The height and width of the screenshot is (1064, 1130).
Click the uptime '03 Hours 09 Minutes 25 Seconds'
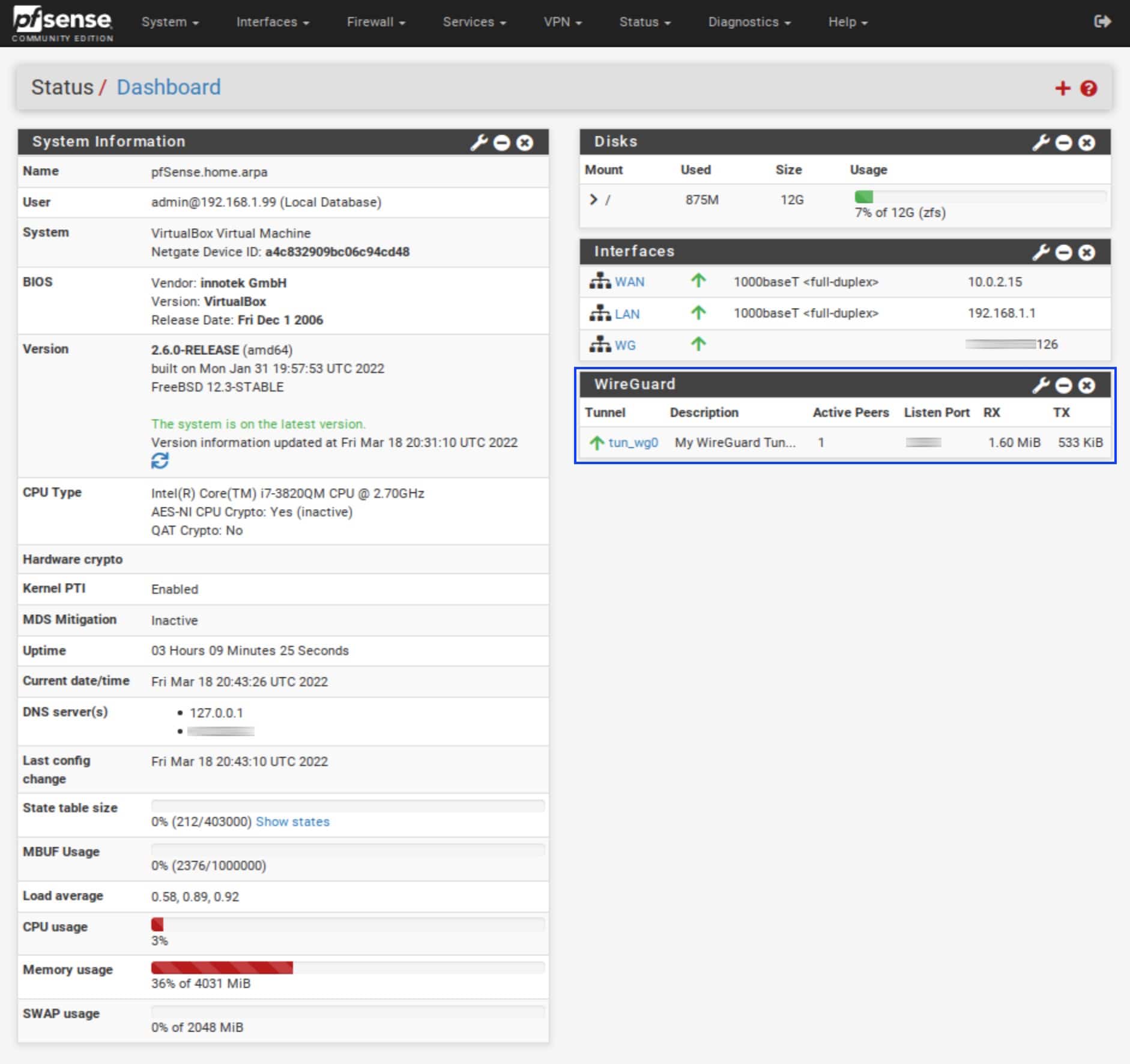pyautogui.click(x=250, y=650)
